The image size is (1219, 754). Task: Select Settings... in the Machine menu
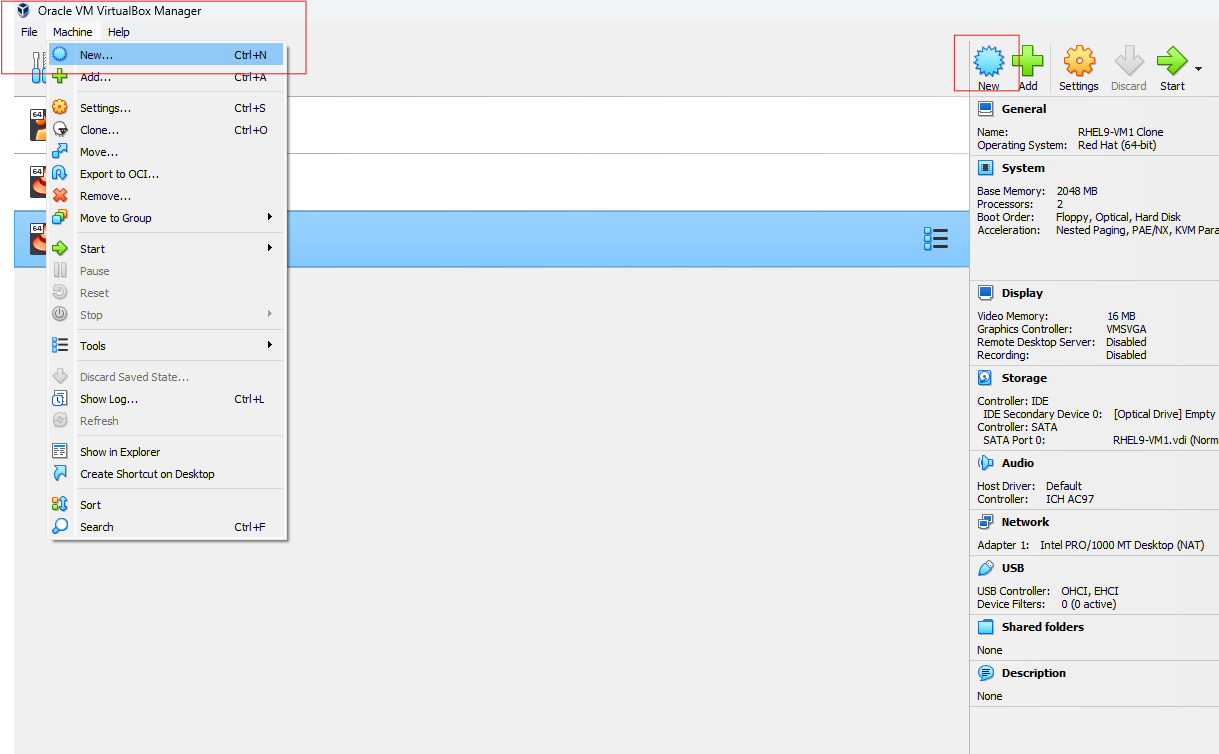point(167,108)
